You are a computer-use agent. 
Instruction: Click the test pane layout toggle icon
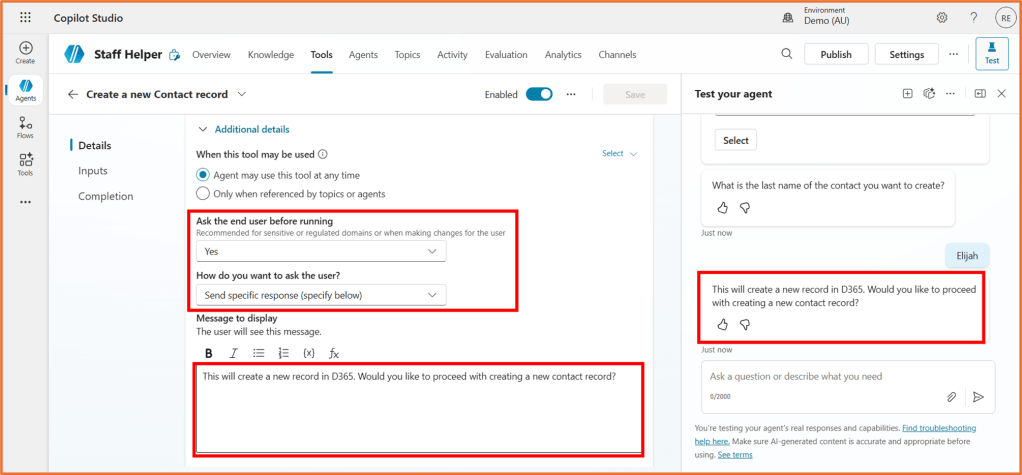point(980,94)
